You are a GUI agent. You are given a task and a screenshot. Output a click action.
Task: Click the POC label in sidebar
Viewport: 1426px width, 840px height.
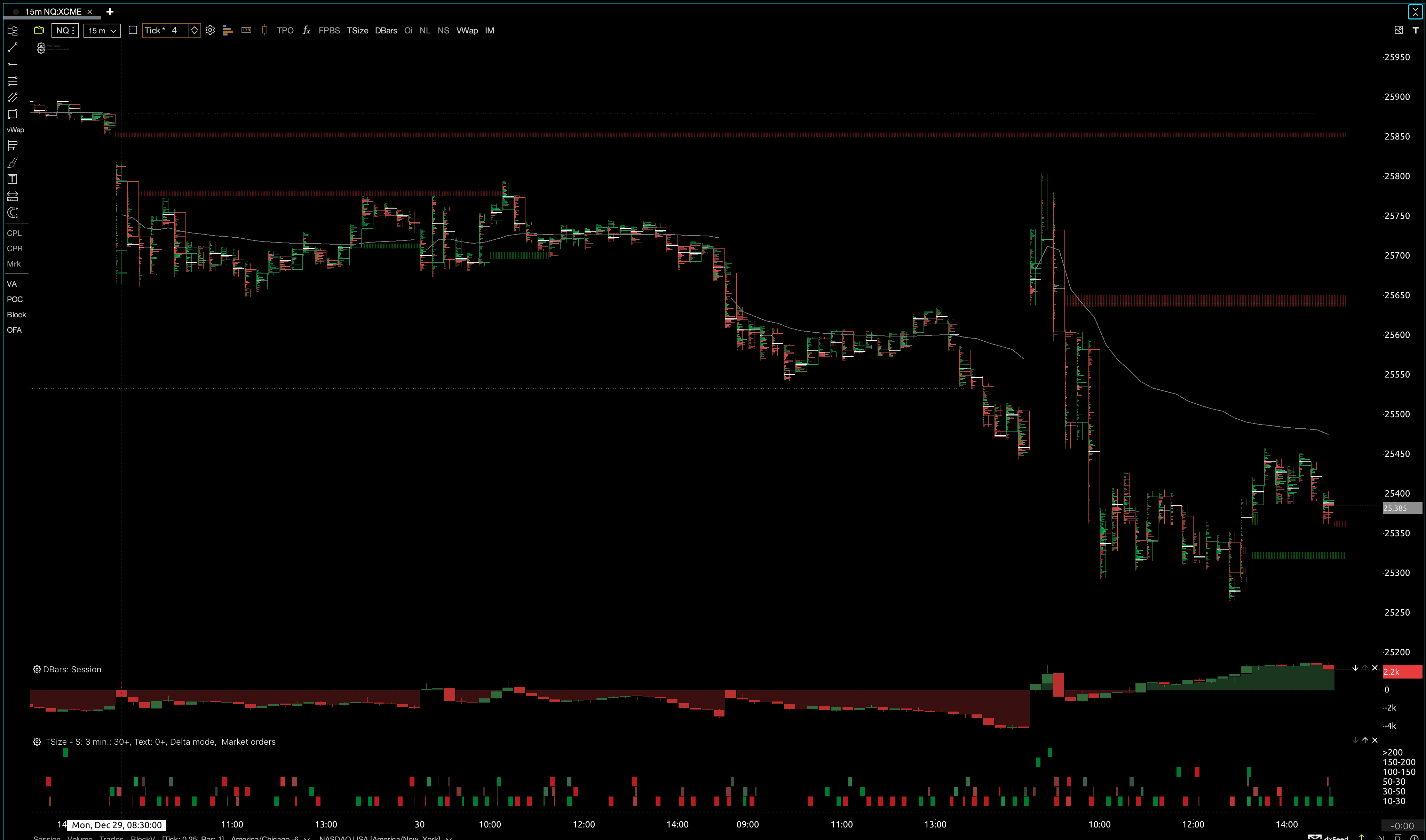(15, 300)
